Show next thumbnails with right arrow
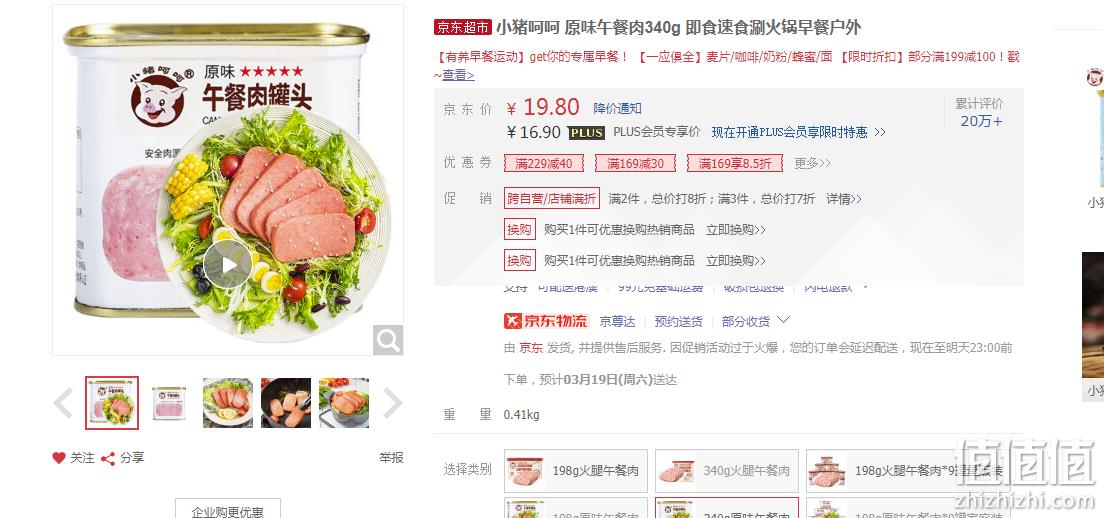This screenshot has height=518, width=1104. click(392, 403)
